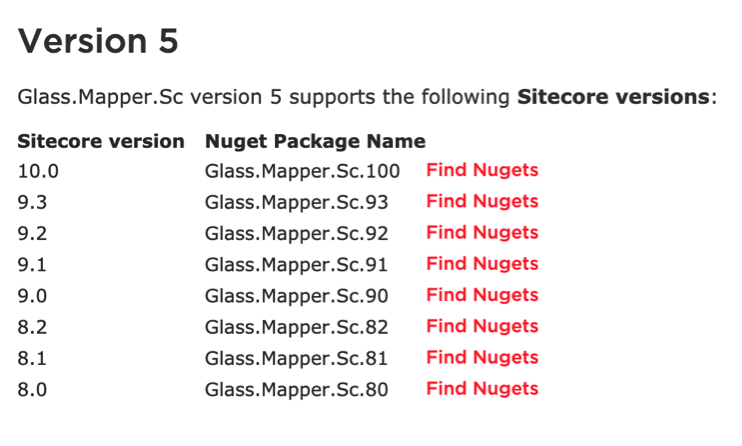This screenshot has width=742, height=446.
Task: Click the Glass.Mapper.Sc.90 package name text
Action: coord(296,296)
